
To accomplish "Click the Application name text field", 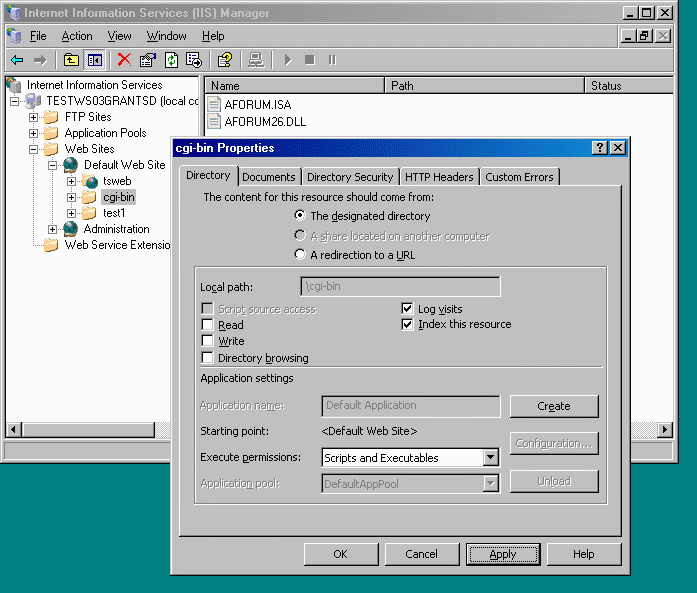I will pyautogui.click(x=411, y=405).
